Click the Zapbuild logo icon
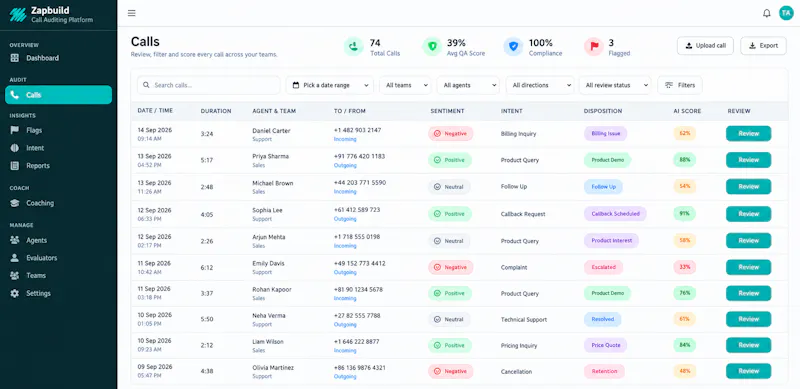 pyautogui.click(x=18, y=15)
